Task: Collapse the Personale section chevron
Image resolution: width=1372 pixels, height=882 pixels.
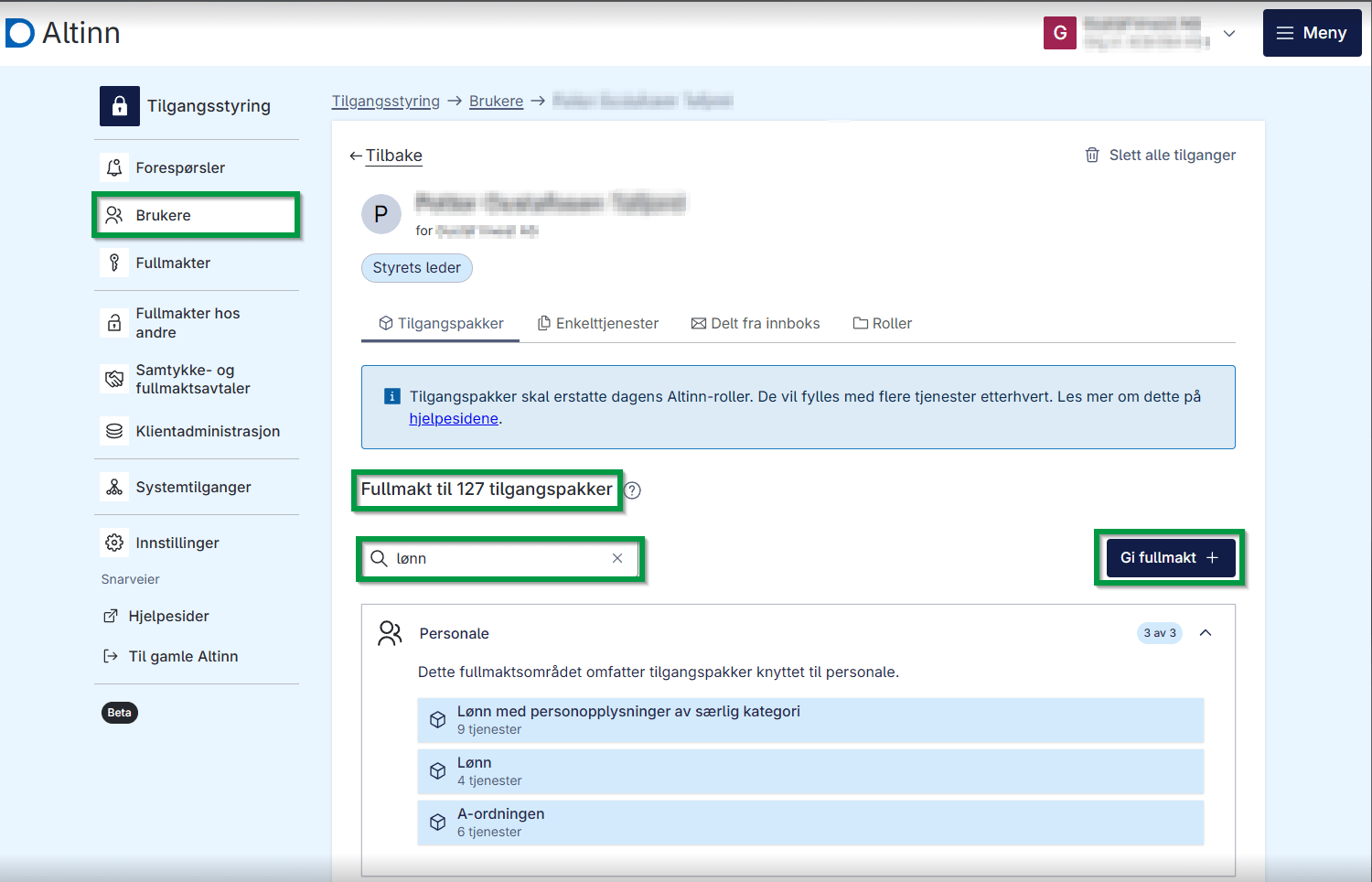Action: (1206, 633)
